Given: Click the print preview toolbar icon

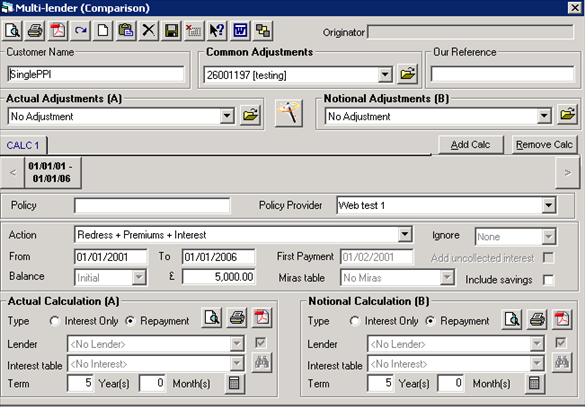Looking at the screenshot, I should tap(12, 31).
